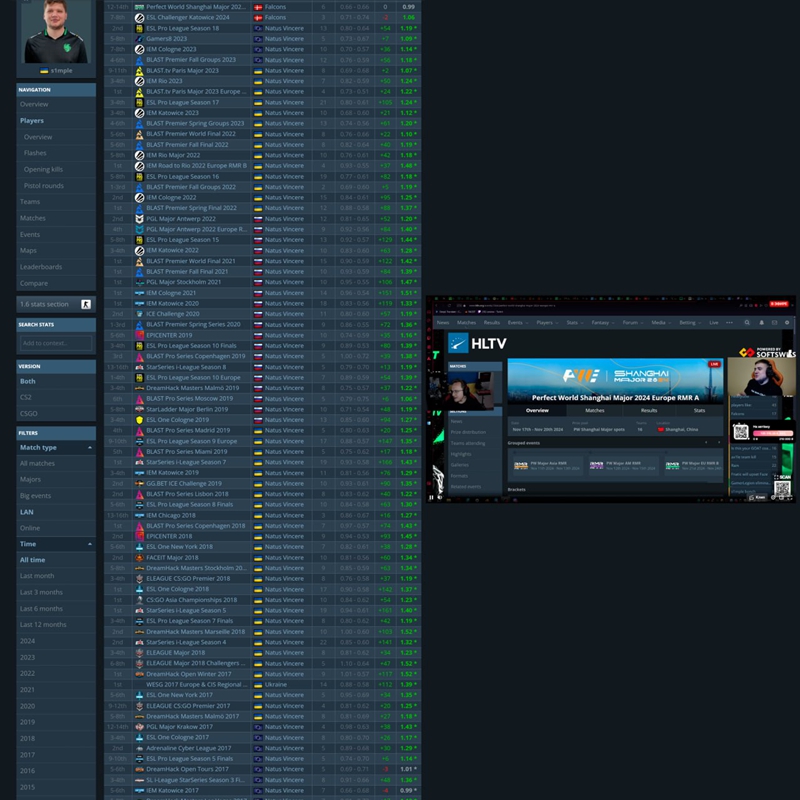
Task: Click the ESL logo beside IEM Cologne 2023
Action: [x=139, y=50]
